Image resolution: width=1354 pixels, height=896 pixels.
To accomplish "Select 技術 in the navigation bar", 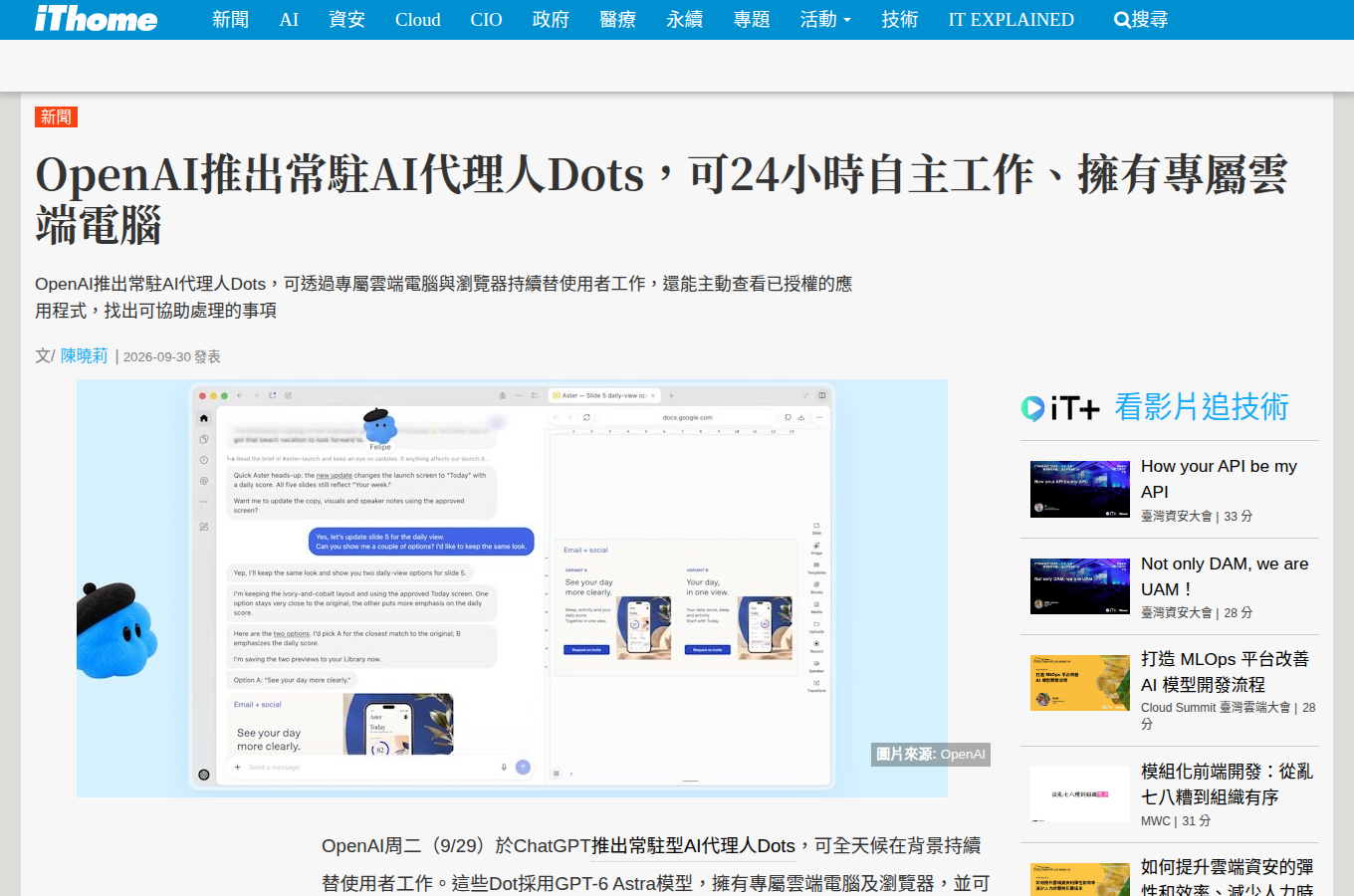I will [899, 20].
